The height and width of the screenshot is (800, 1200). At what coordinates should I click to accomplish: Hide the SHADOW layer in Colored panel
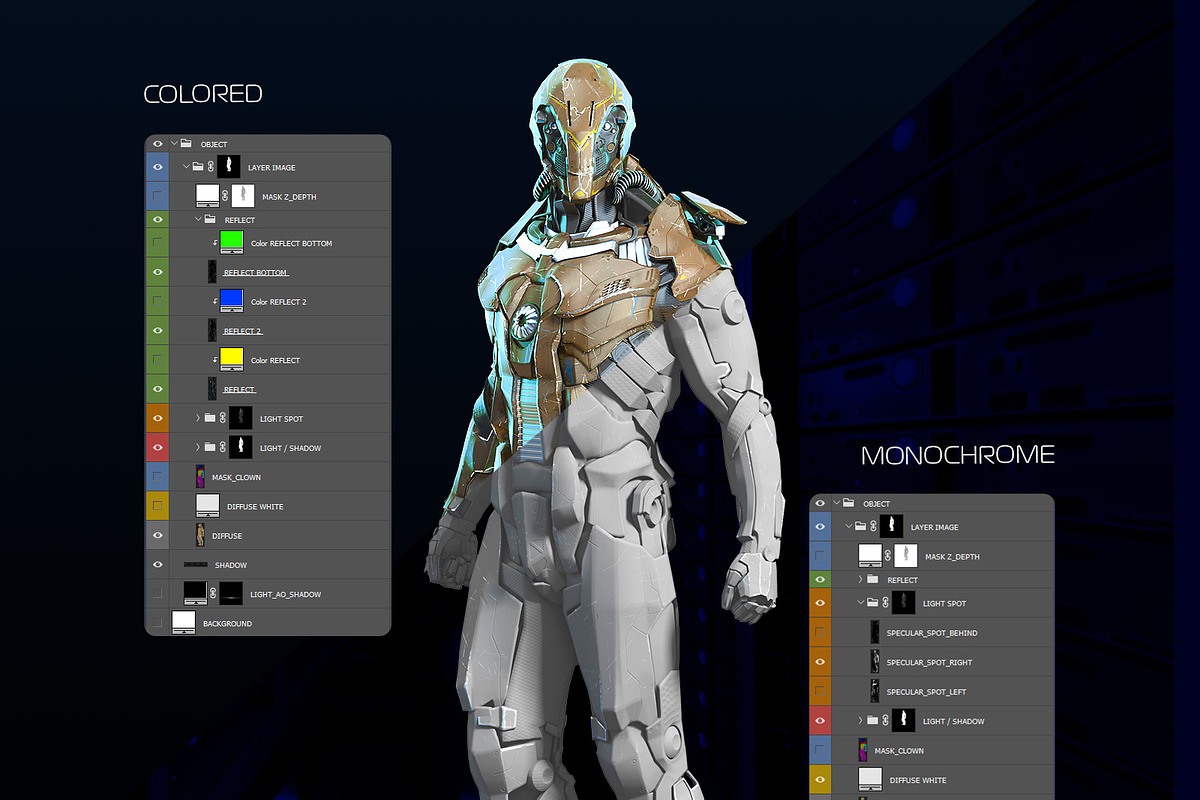point(158,564)
